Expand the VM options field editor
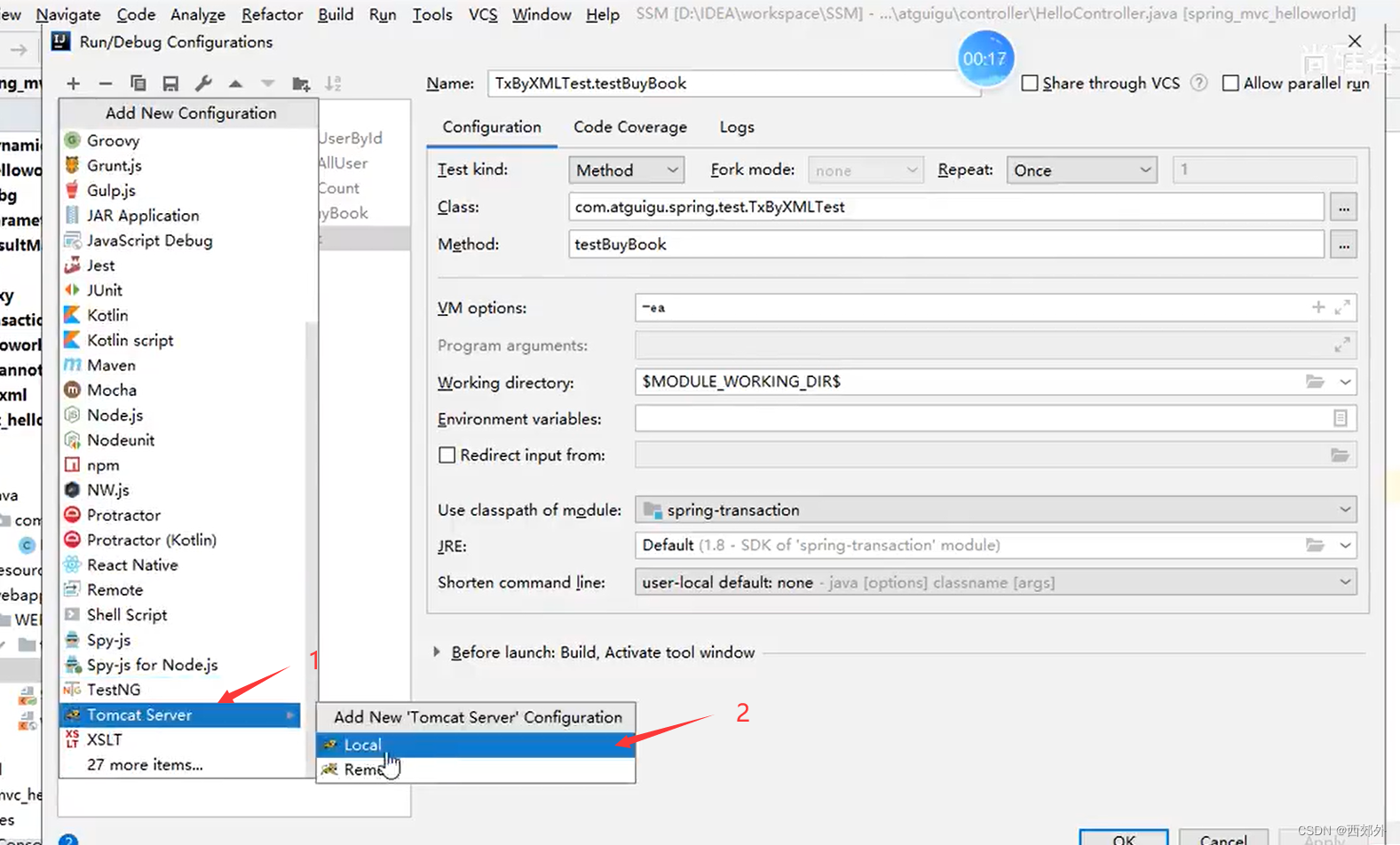The height and width of the screenshot is (845, 1400). point(1342,307)
